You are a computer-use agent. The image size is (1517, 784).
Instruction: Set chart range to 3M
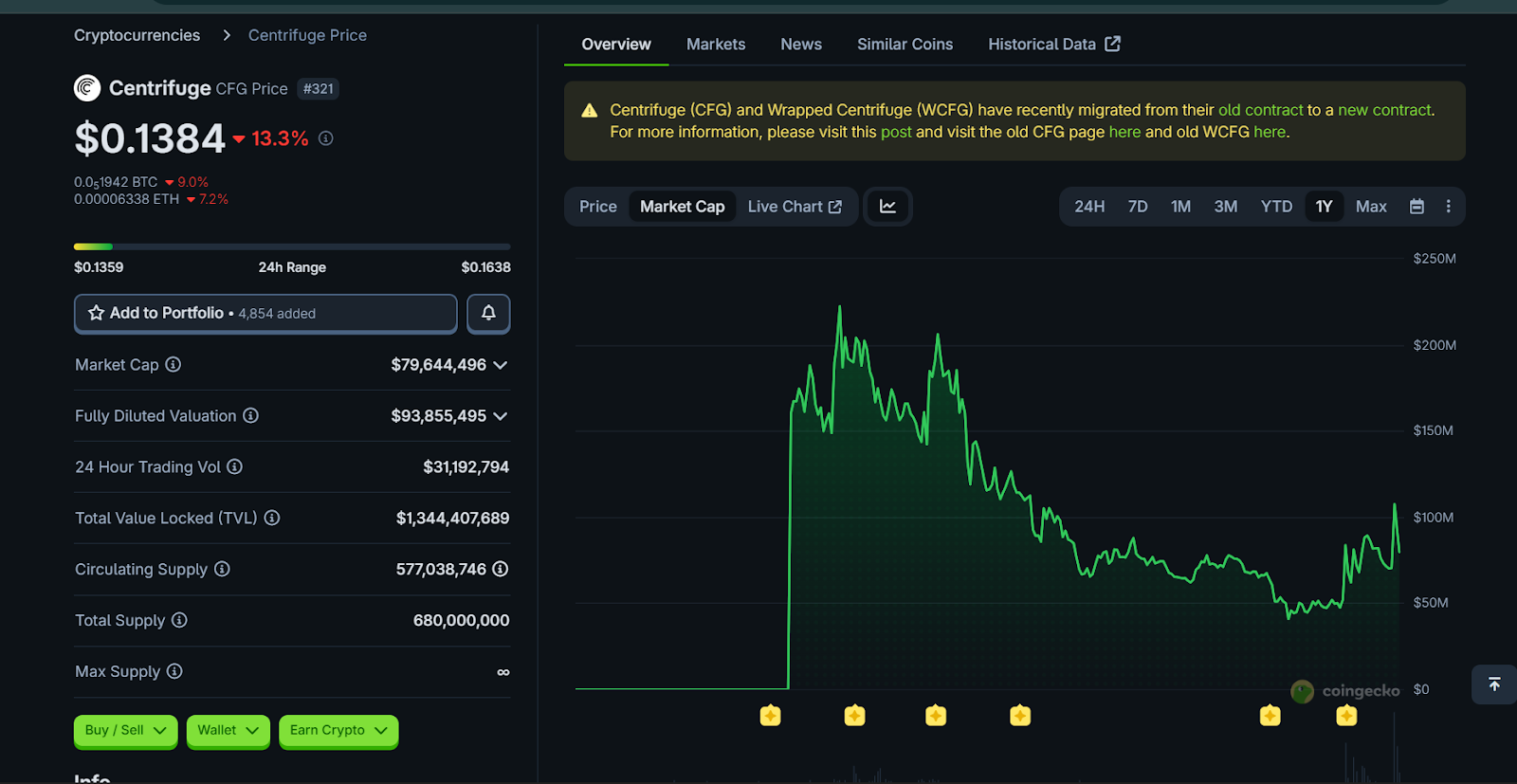tap(1226, 207)
